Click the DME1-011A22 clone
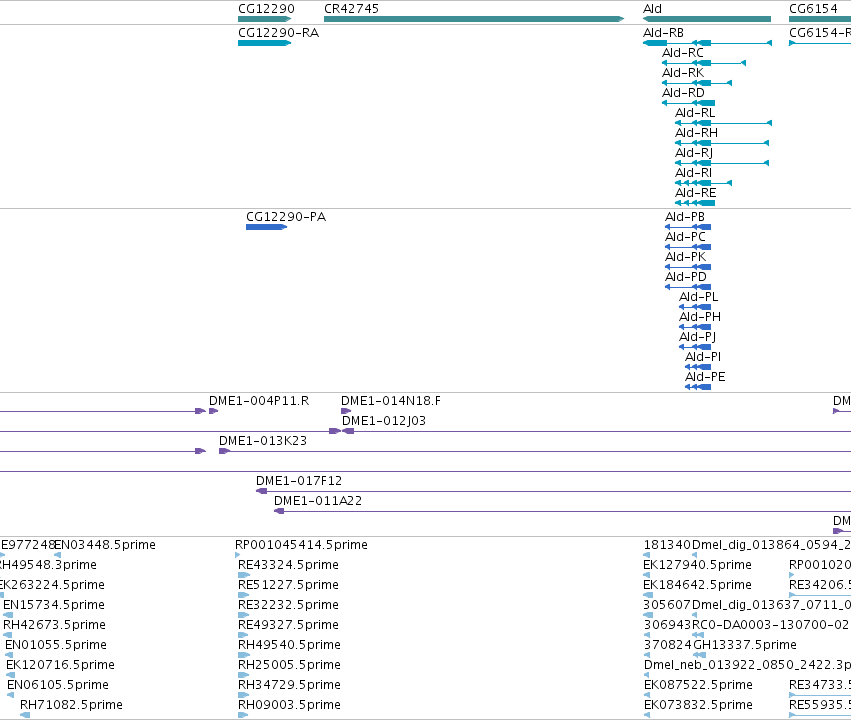The width and height of the screenshot is (851, 720). coord(562,512)
